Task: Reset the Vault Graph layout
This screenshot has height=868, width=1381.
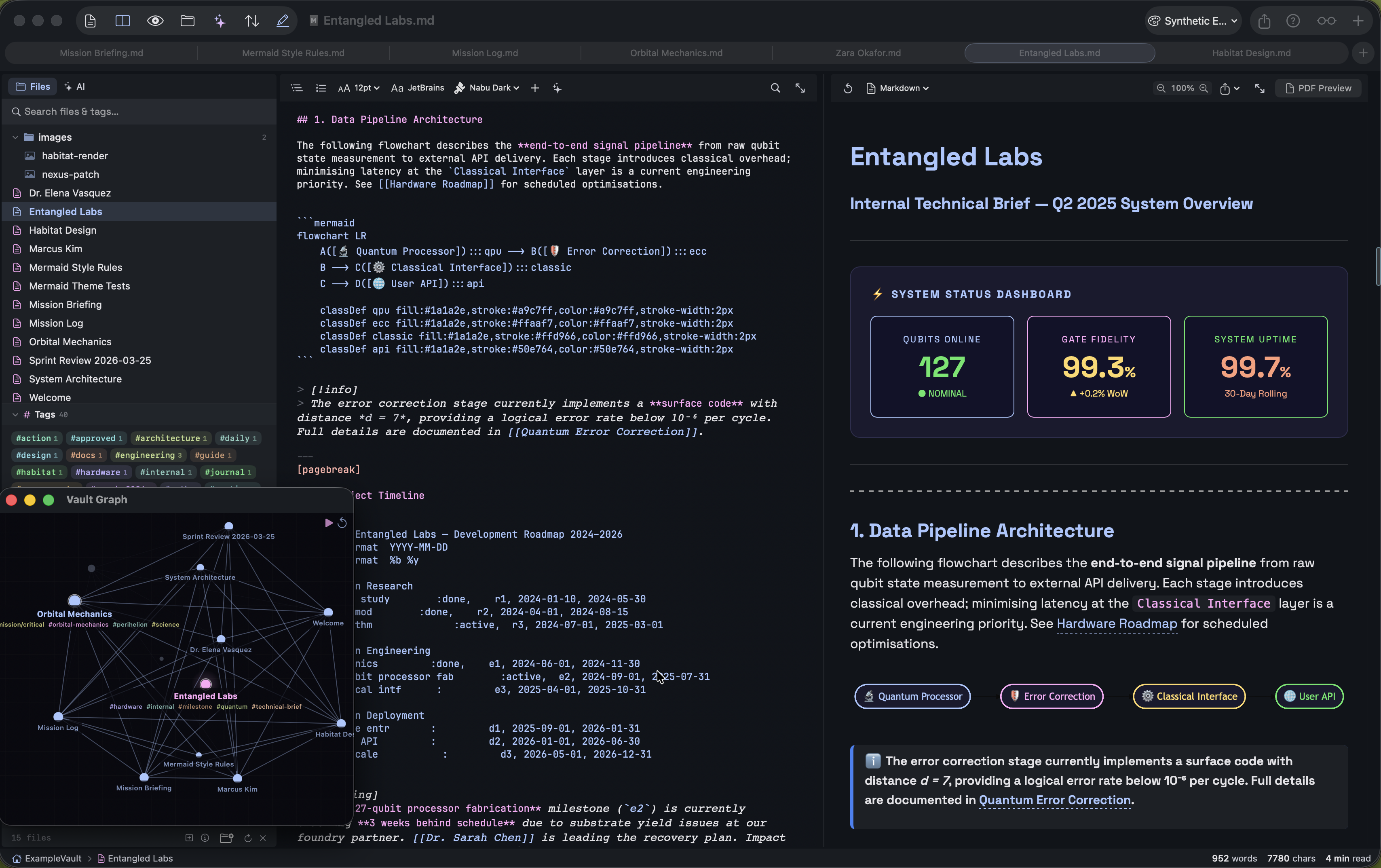Action: click(342, 523)
